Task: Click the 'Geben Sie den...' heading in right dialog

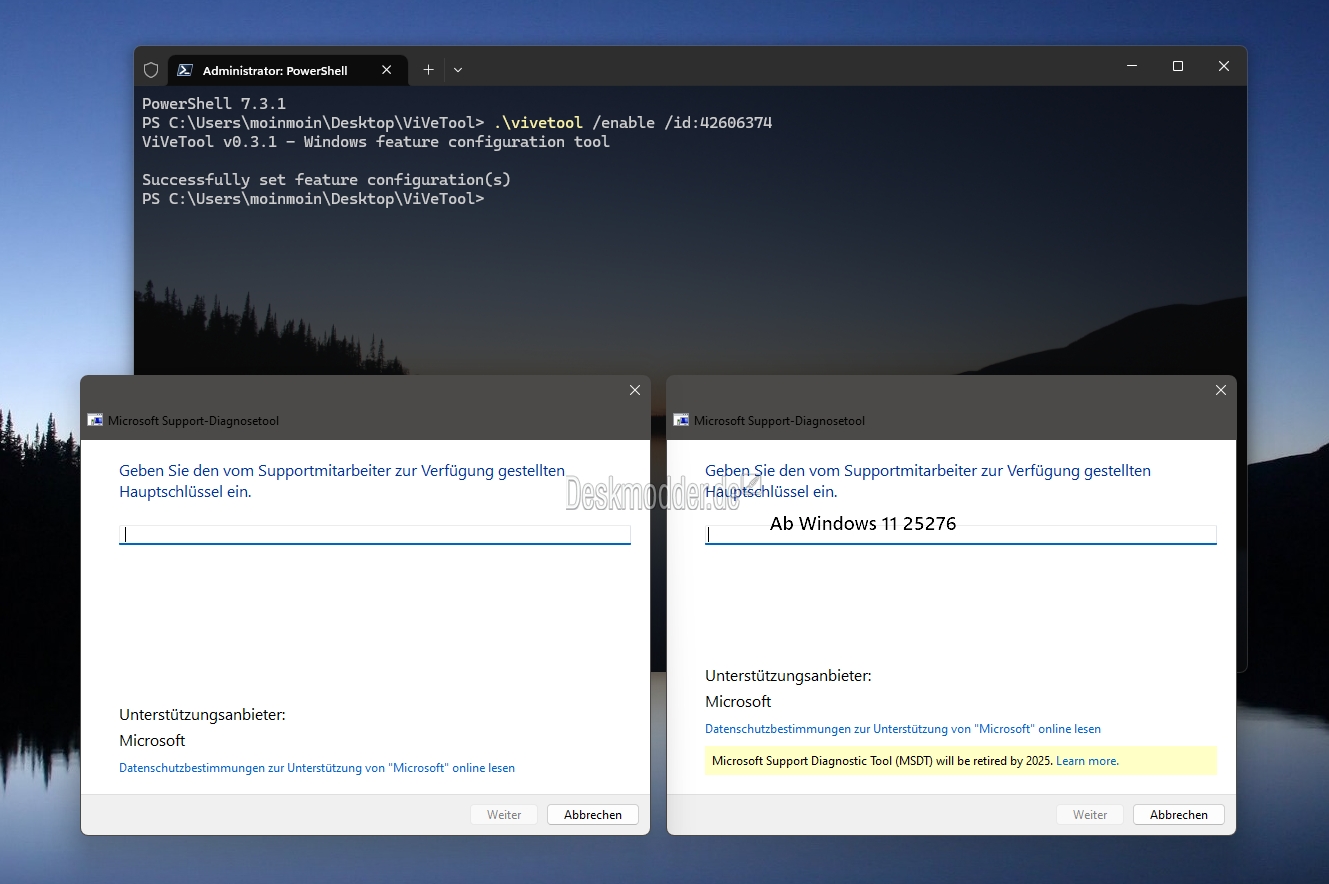Action: (928, 481)
